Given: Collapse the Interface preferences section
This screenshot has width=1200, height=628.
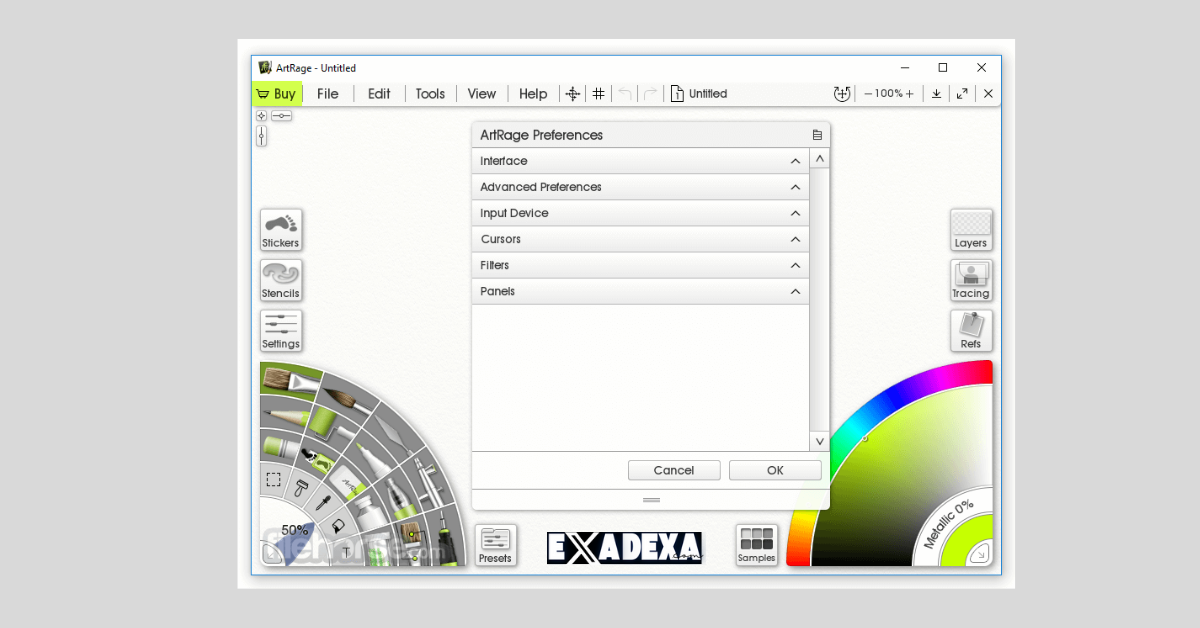Looking at the screenshot, I should coord(795,160).
